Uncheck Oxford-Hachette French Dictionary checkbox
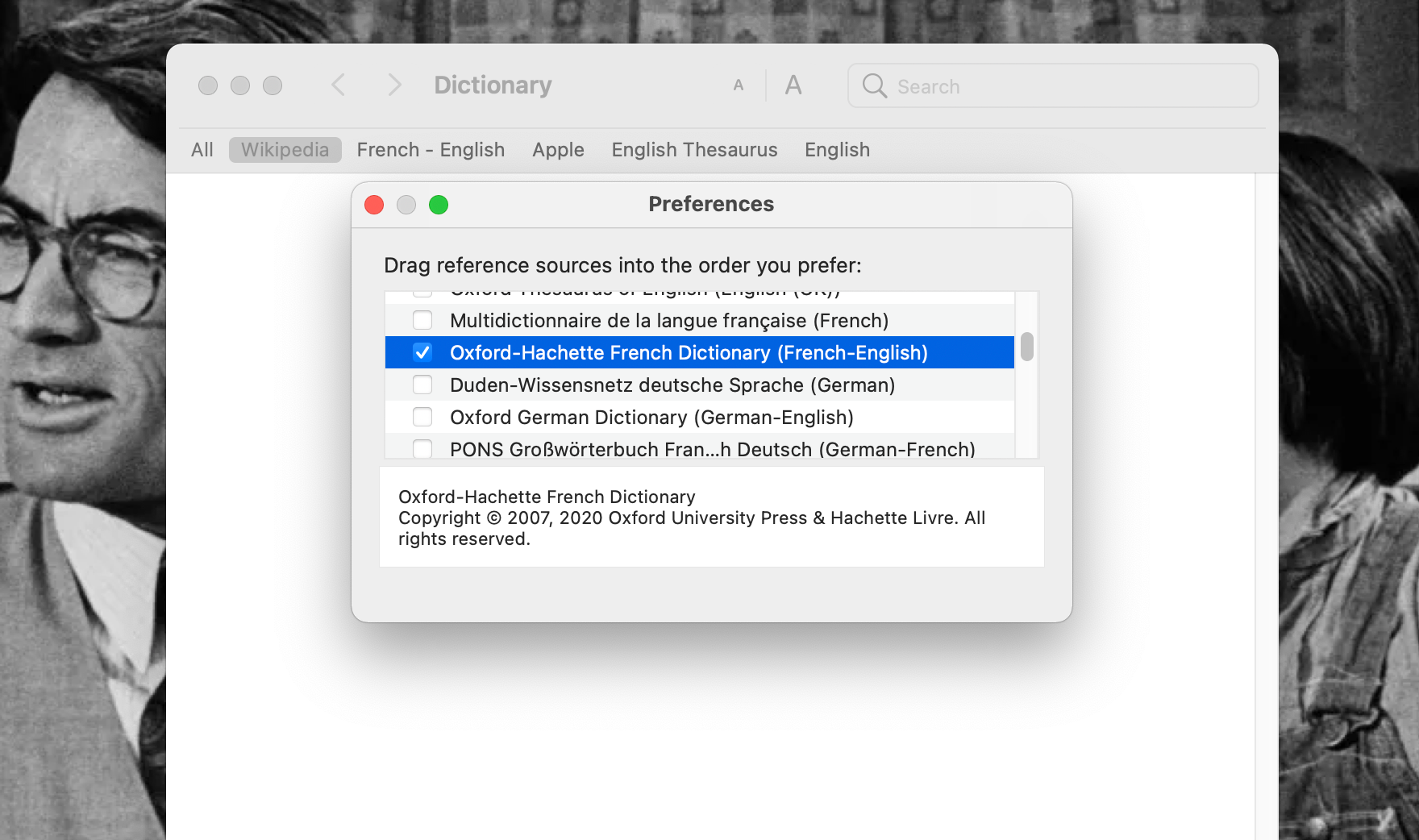The image size is (1419, 840). (422, 352)
